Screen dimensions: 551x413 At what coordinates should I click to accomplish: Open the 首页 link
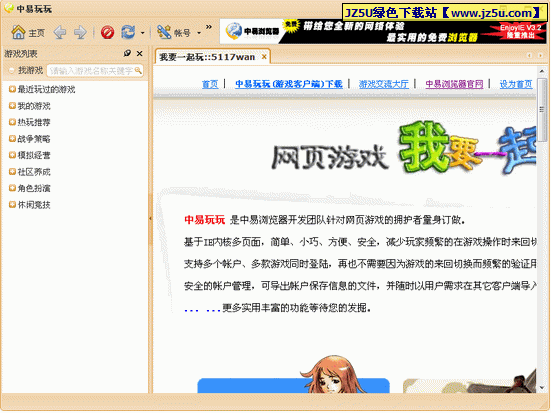pos(210,84)
